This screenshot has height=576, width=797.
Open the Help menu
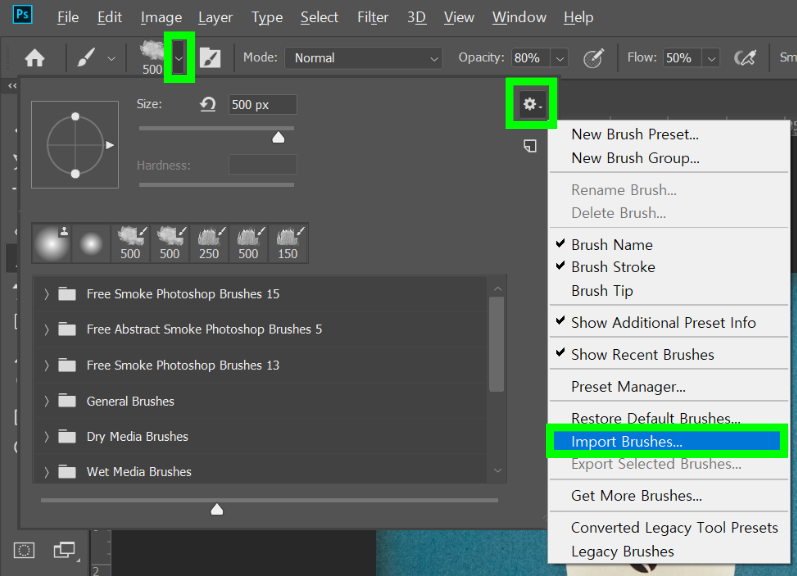tap(578, 18)
